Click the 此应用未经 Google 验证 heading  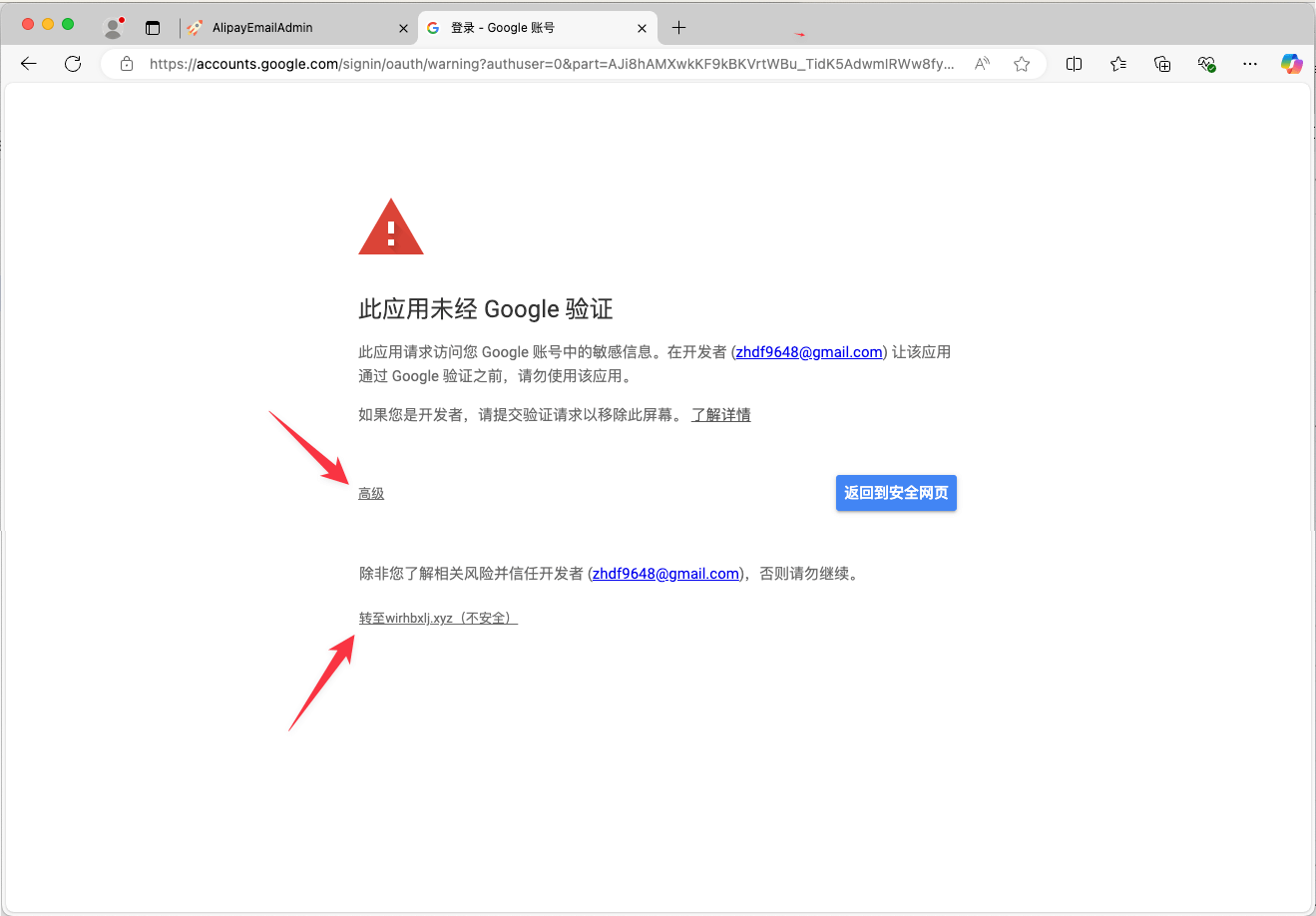486,309
